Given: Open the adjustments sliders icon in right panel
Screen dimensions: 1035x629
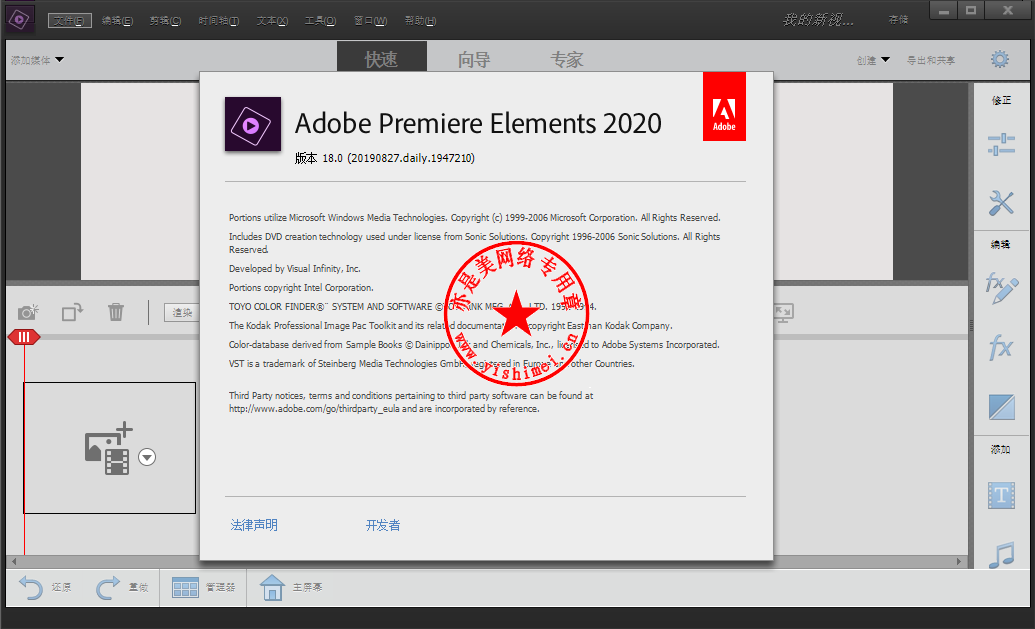Looking at the screenshot, I should point(1001,145).
